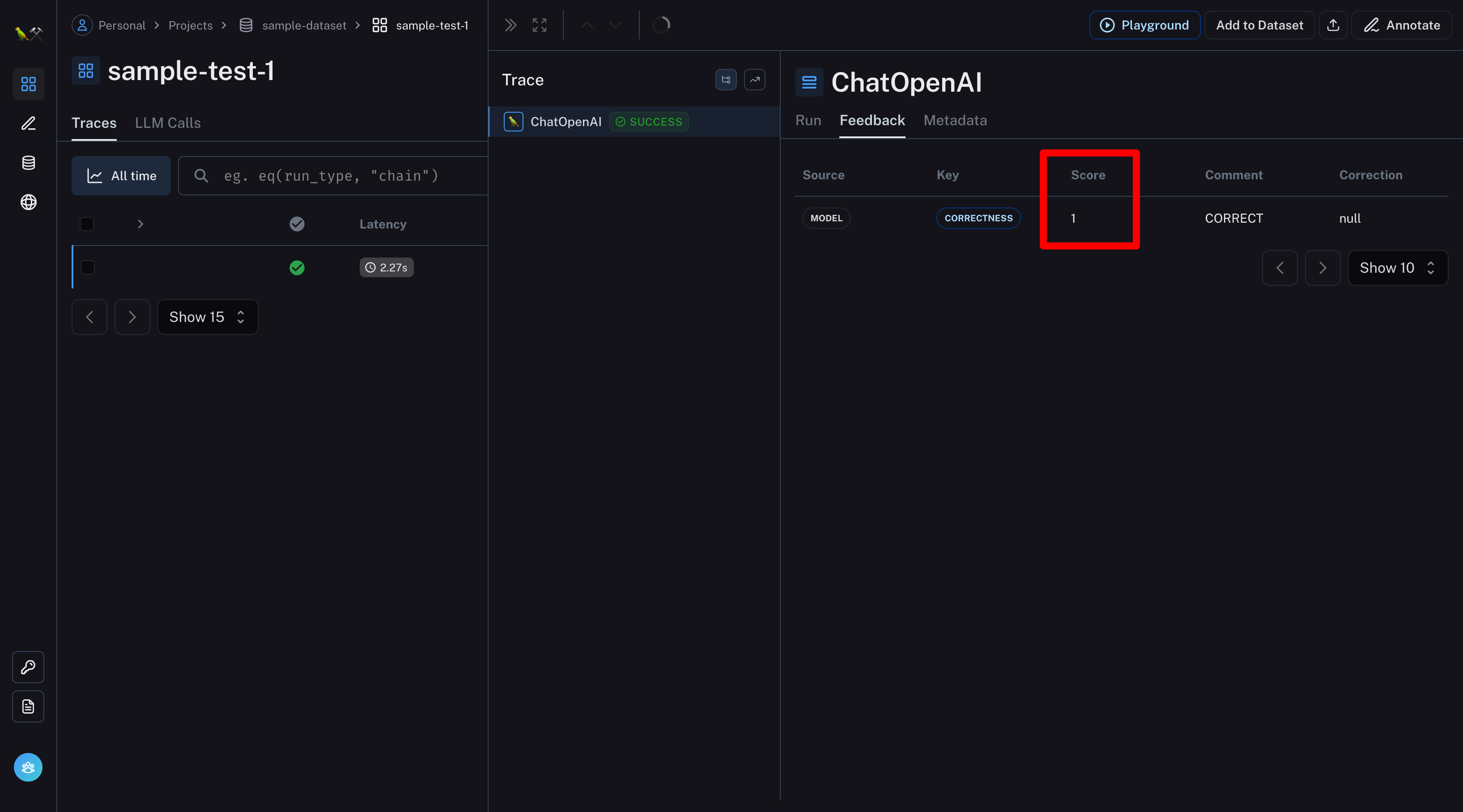Toggle the select-all traces checkbox

tap(87, 224)
